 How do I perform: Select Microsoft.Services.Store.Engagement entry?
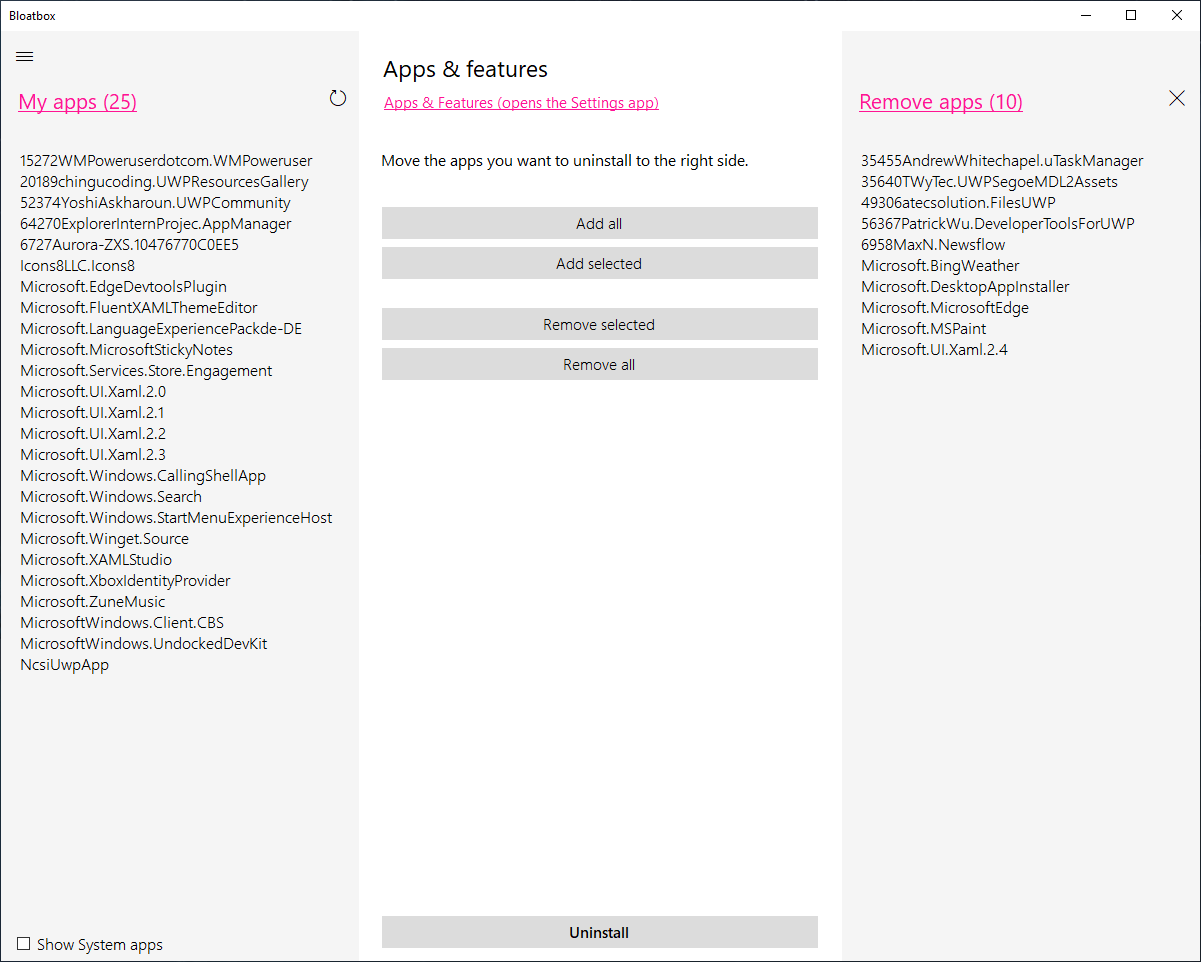click(x=146, y=371)
